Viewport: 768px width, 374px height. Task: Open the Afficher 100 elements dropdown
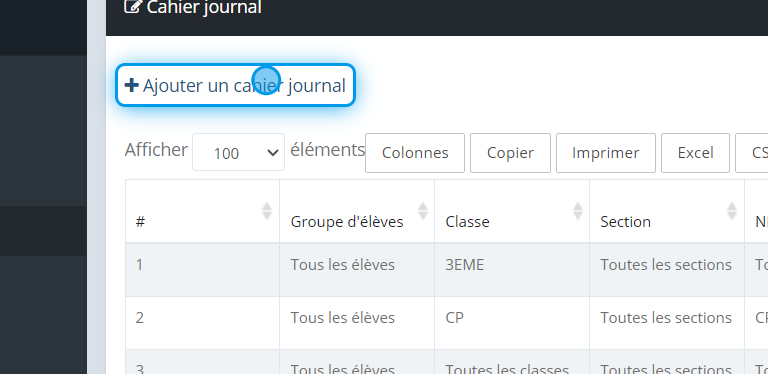[239, 152]
